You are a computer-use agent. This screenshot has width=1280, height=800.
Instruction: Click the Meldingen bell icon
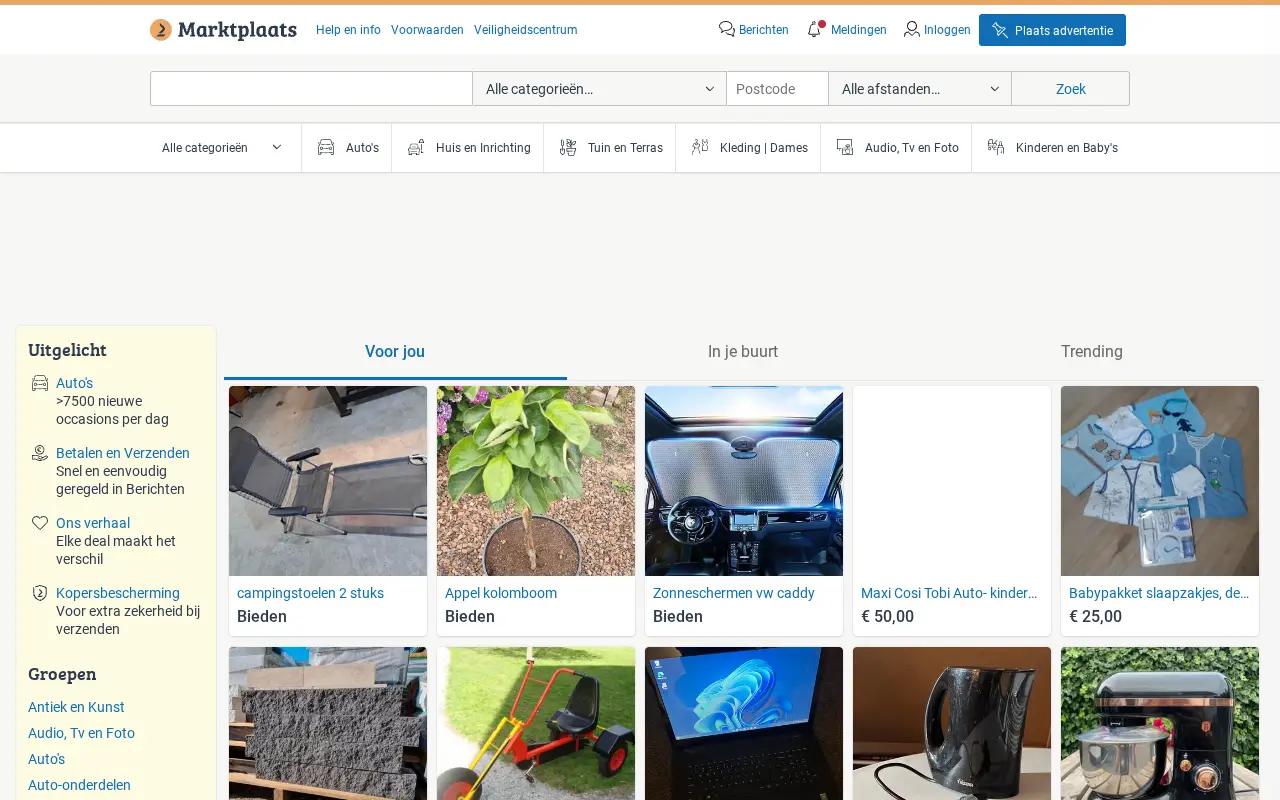click(815, 29)
